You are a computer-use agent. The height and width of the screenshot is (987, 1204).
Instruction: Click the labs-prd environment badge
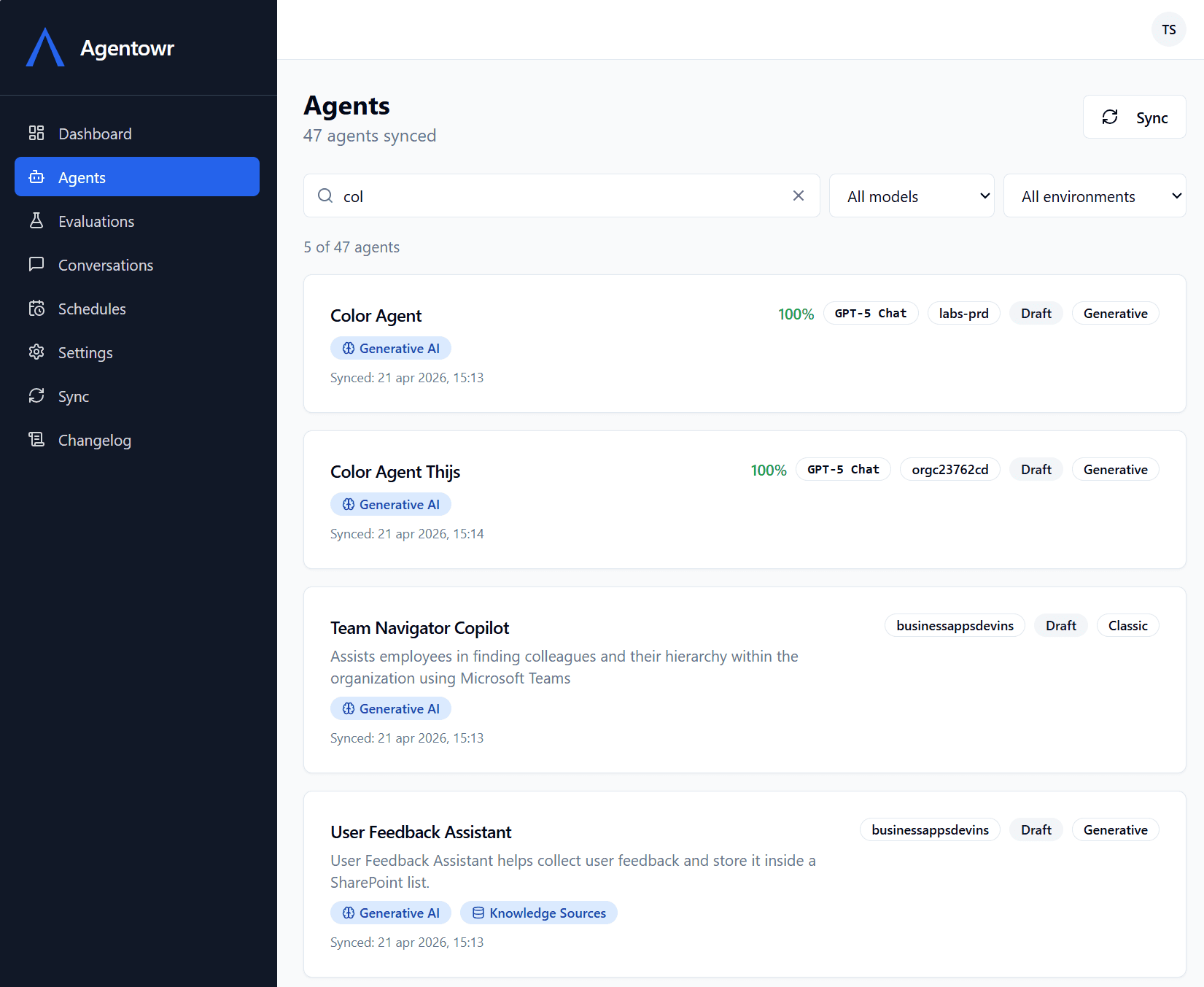(x=964, y=313)
